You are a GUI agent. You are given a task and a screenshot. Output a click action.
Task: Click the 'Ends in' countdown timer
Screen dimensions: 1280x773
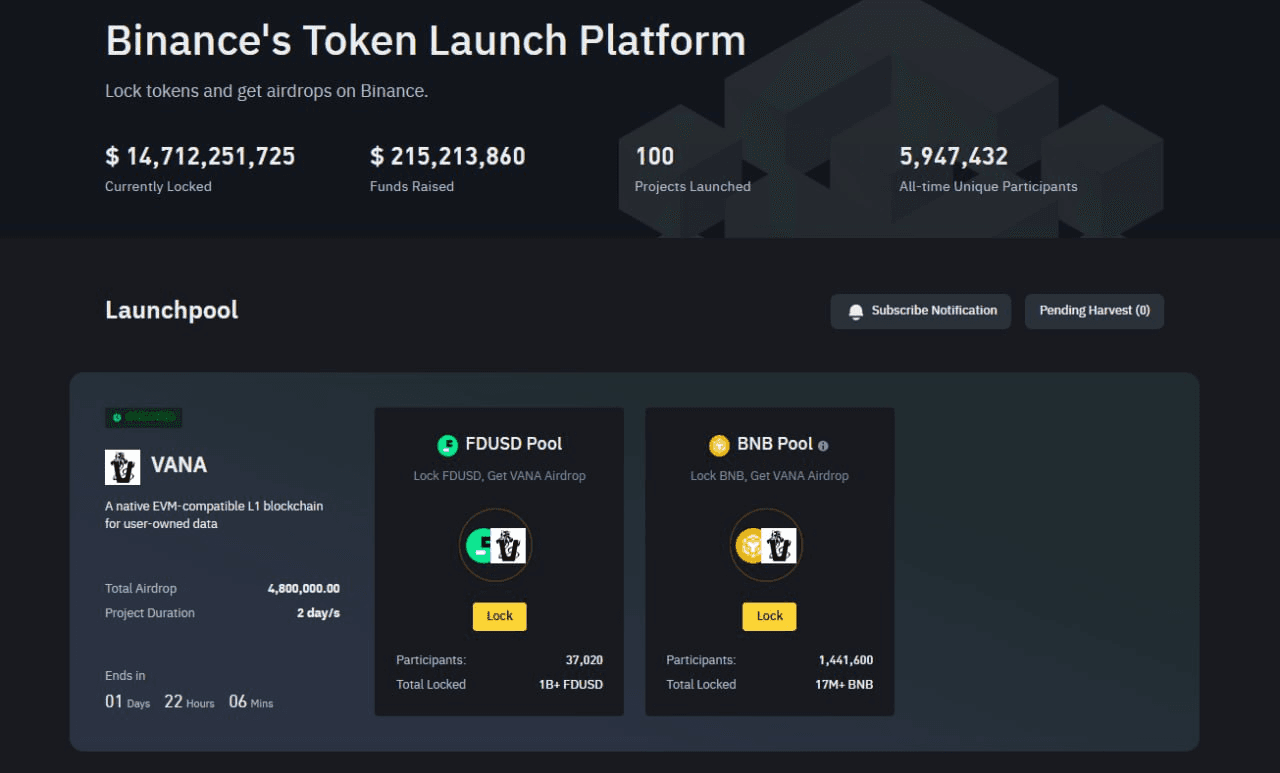[x=189, y=702]
